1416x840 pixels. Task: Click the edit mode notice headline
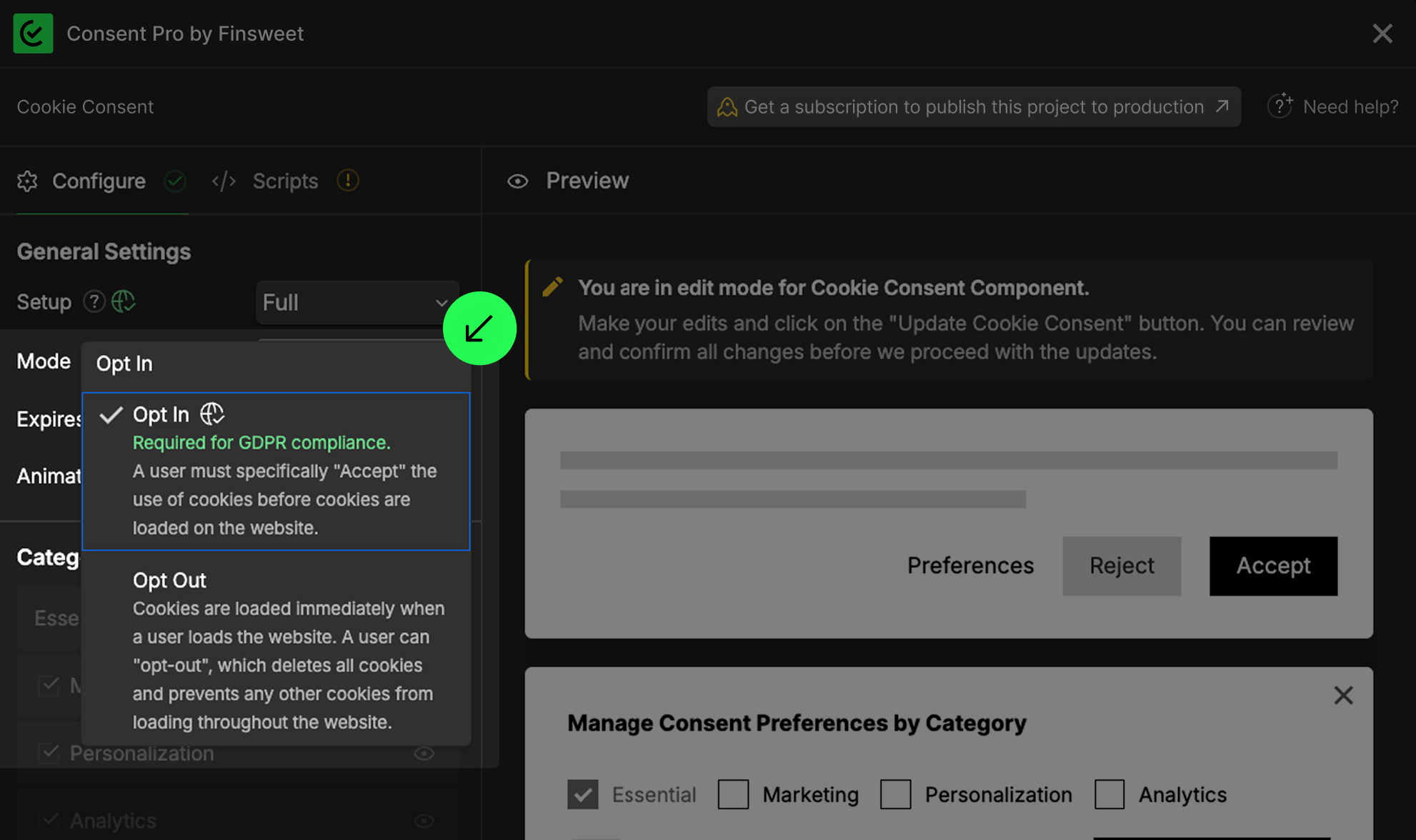(833, 288)
